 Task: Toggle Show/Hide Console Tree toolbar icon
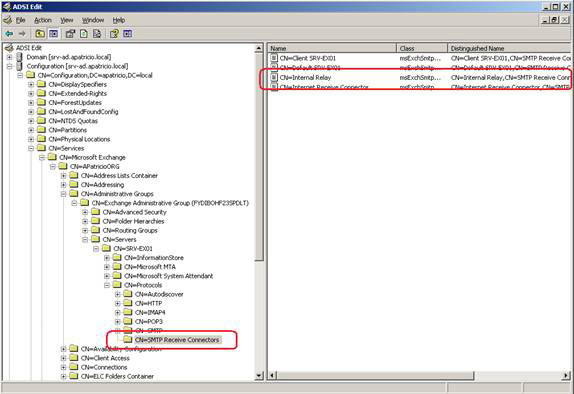pos(53,34)
